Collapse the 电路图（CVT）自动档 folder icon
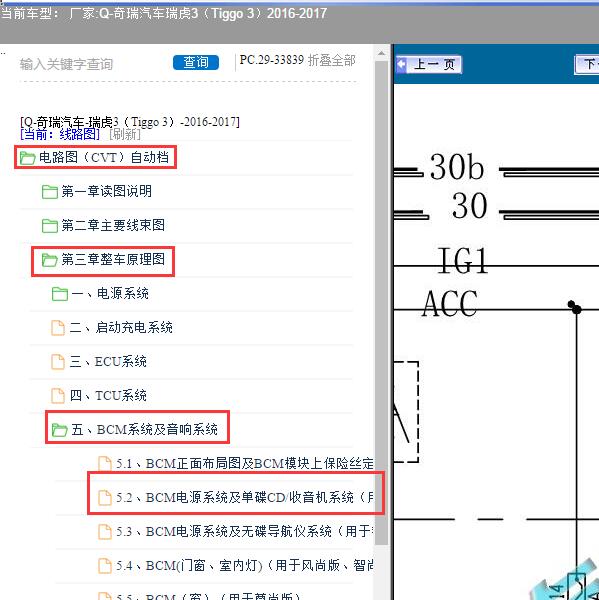Screen dimensions: 599x600 point(28,157)
